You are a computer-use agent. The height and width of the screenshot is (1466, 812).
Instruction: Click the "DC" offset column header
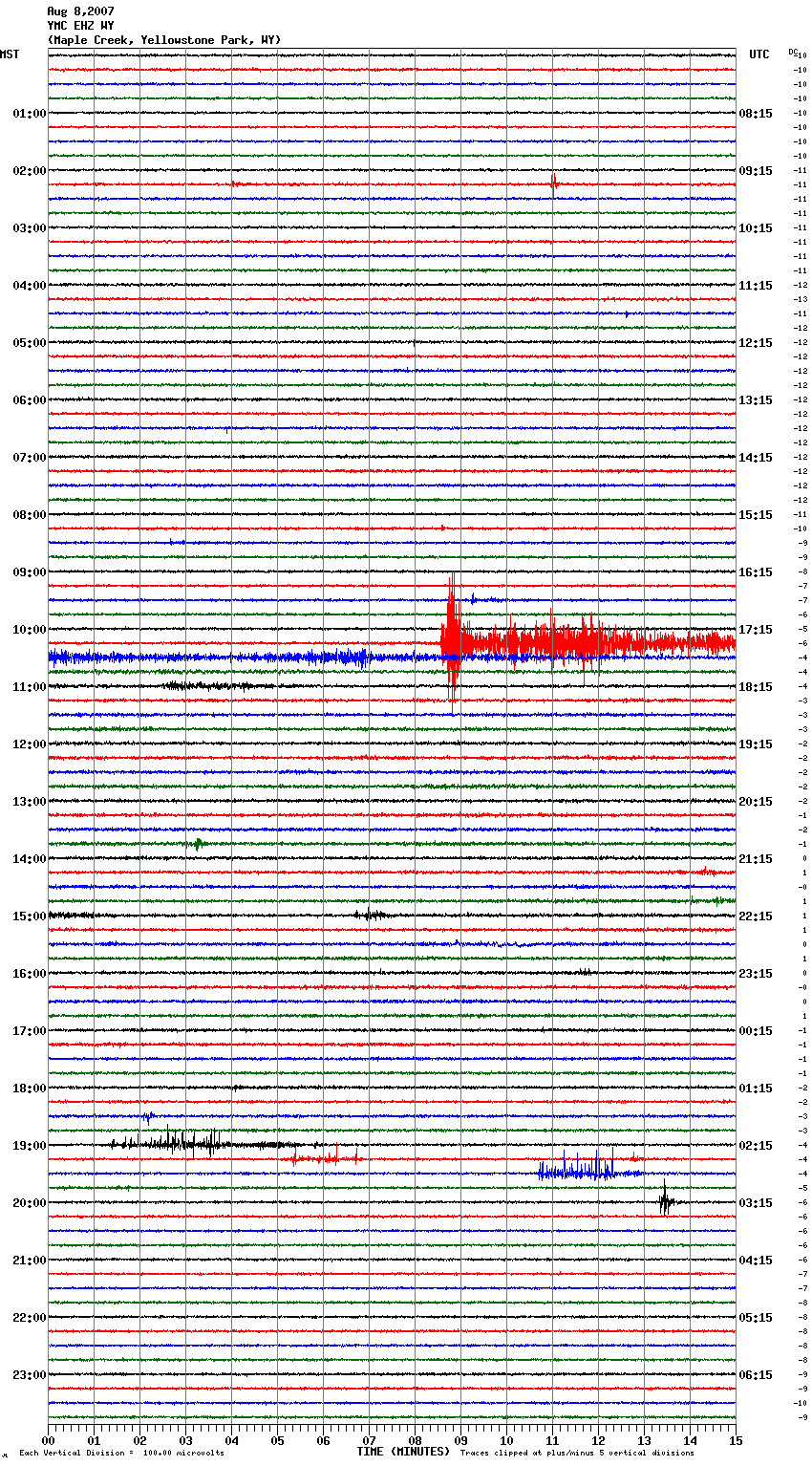[793, 52]
